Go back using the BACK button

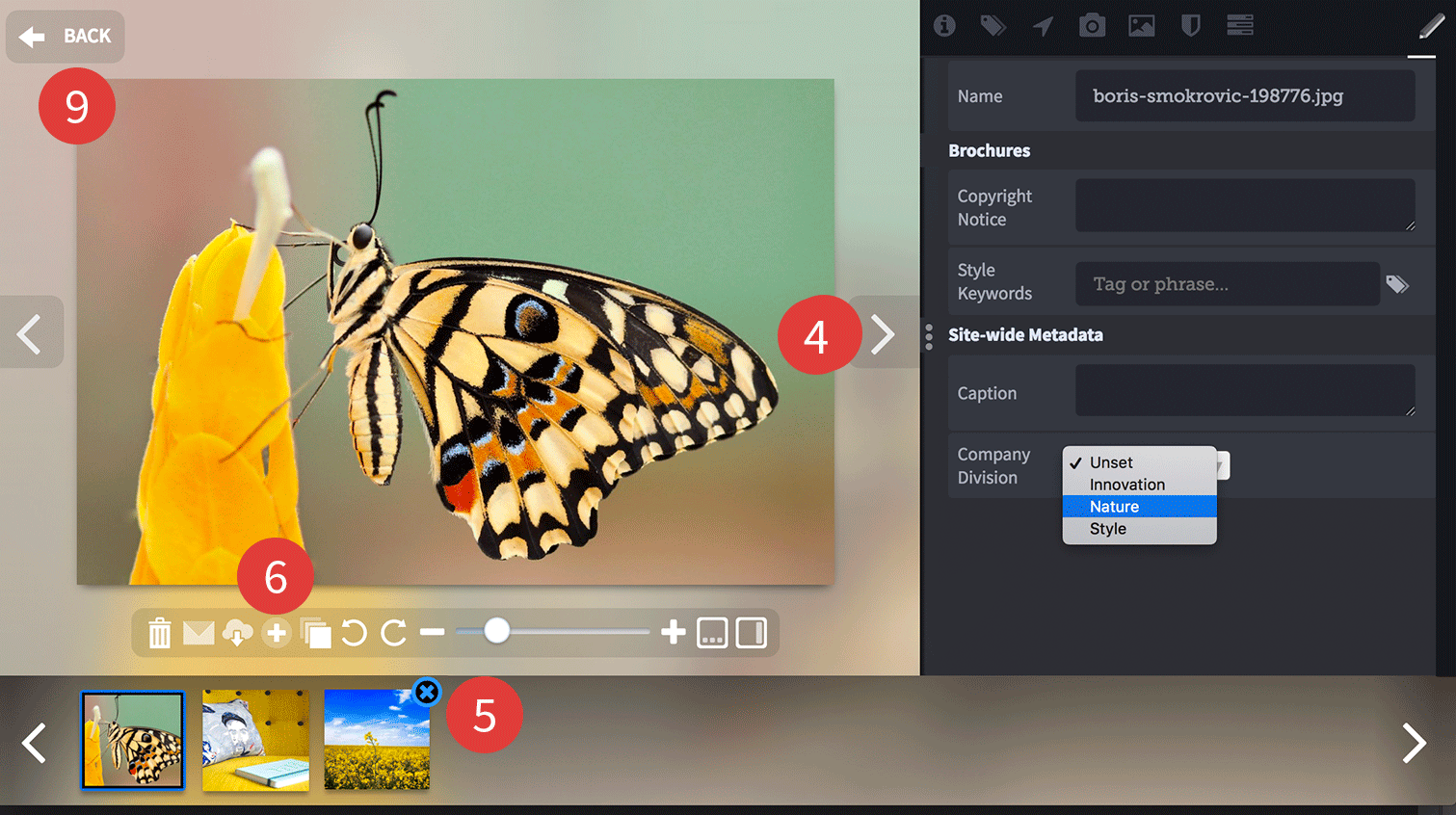point(66,37)
